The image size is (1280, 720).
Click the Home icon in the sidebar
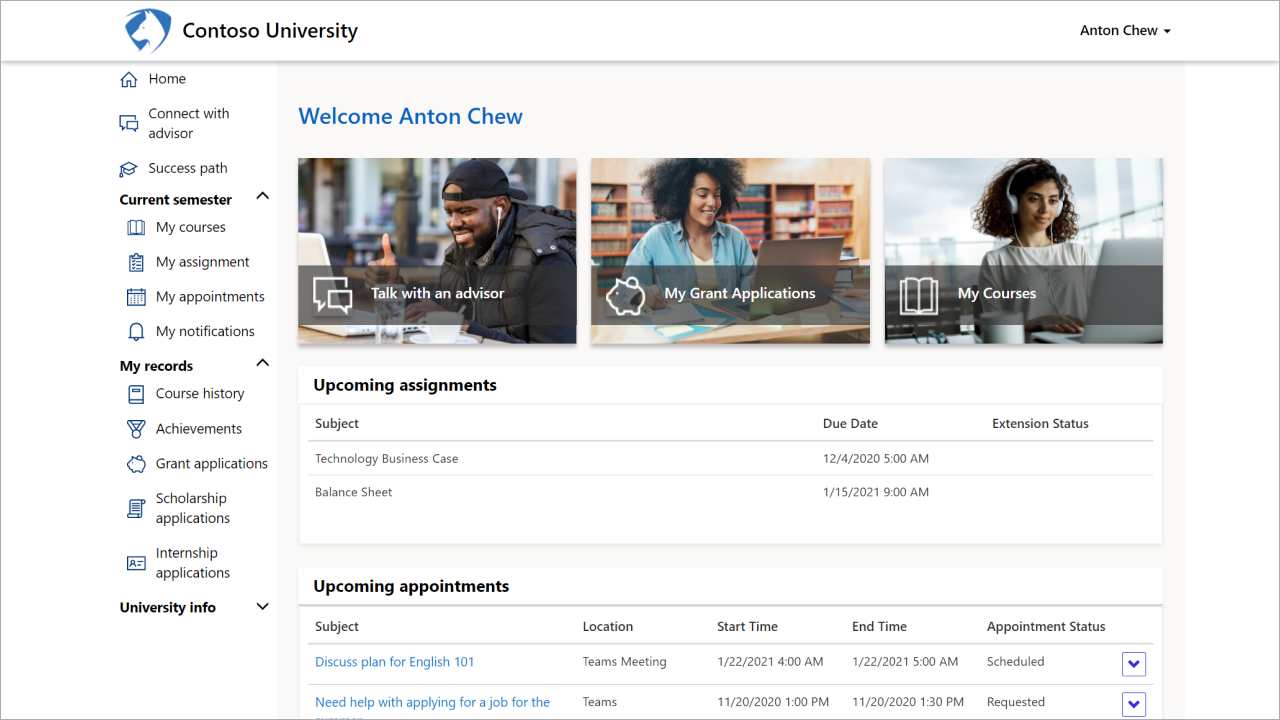(x=130, y=78)
